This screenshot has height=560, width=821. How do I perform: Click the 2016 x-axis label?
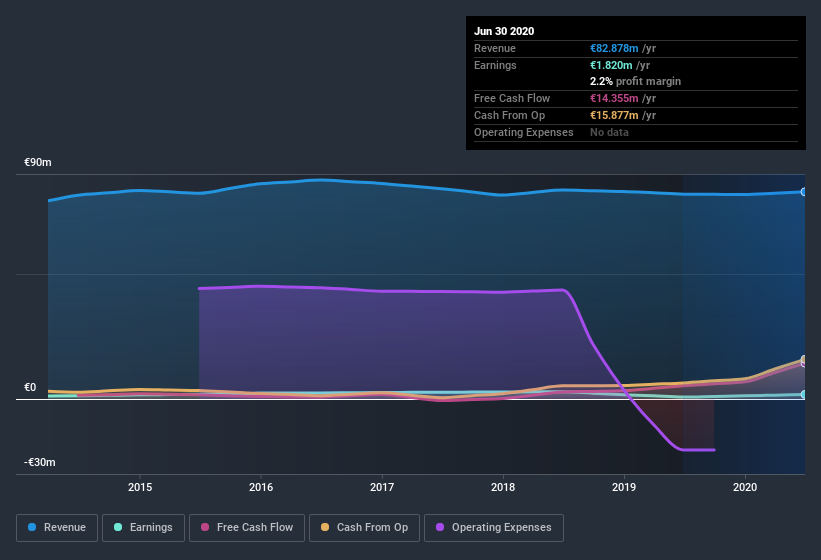point(261,487)
